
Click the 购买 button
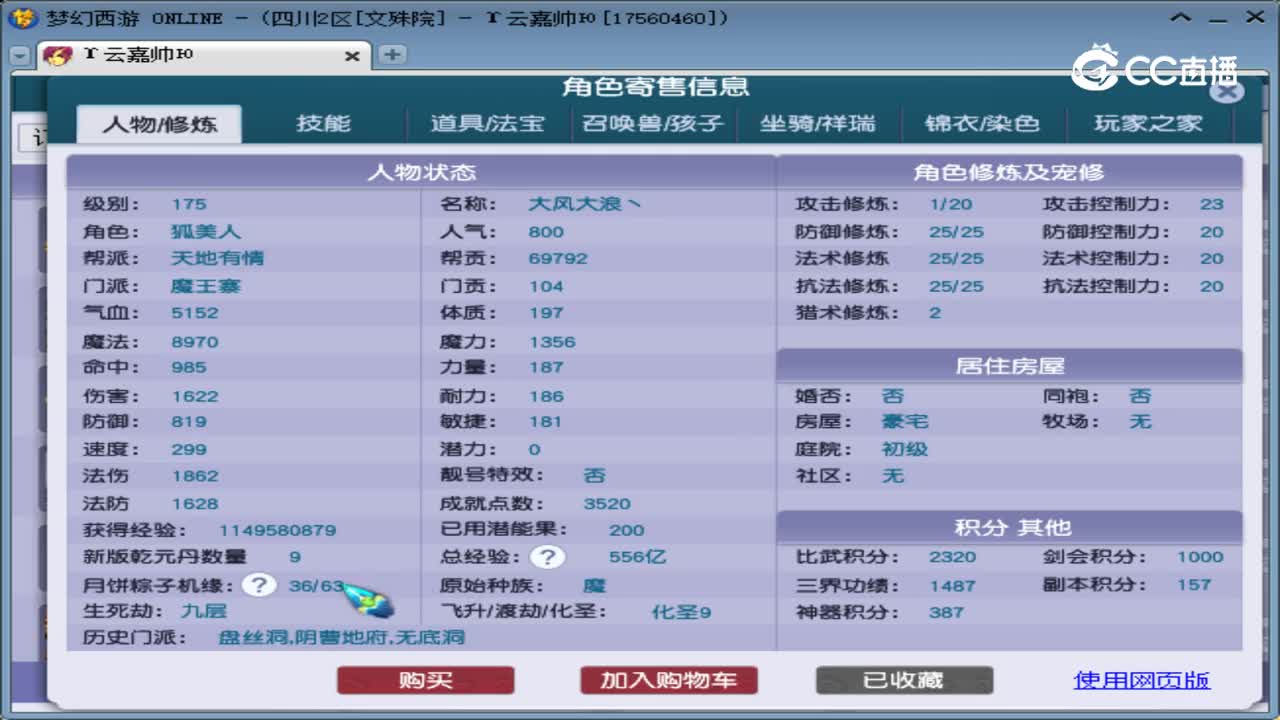tap(426, 681)
